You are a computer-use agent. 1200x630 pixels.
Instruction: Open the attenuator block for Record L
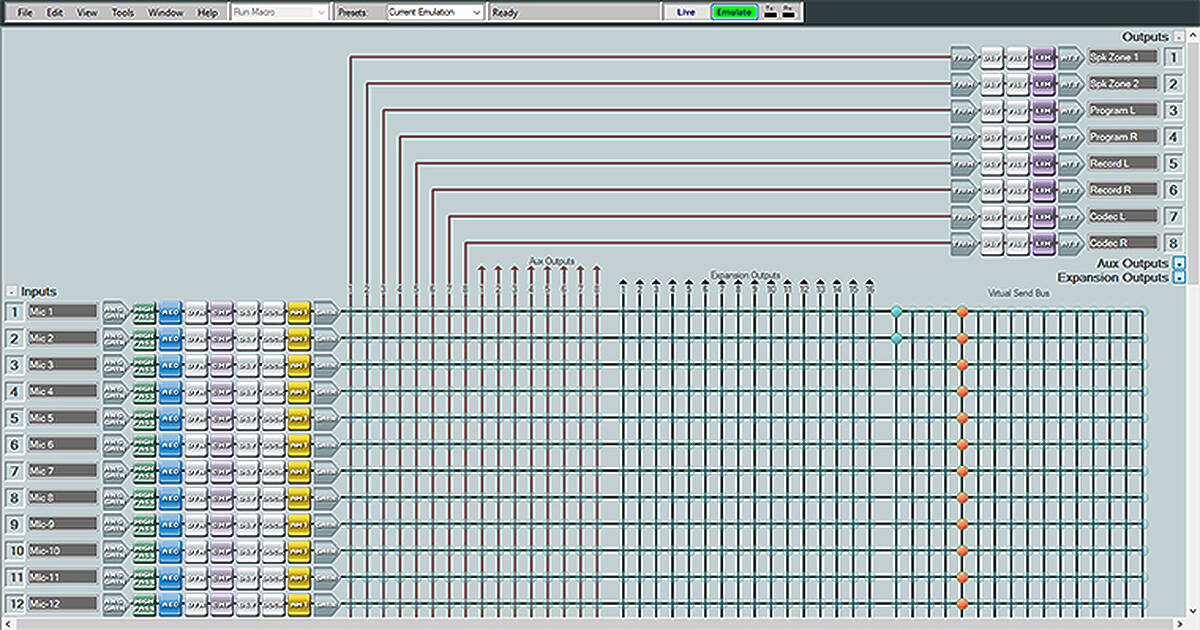tap(1070, 163)
